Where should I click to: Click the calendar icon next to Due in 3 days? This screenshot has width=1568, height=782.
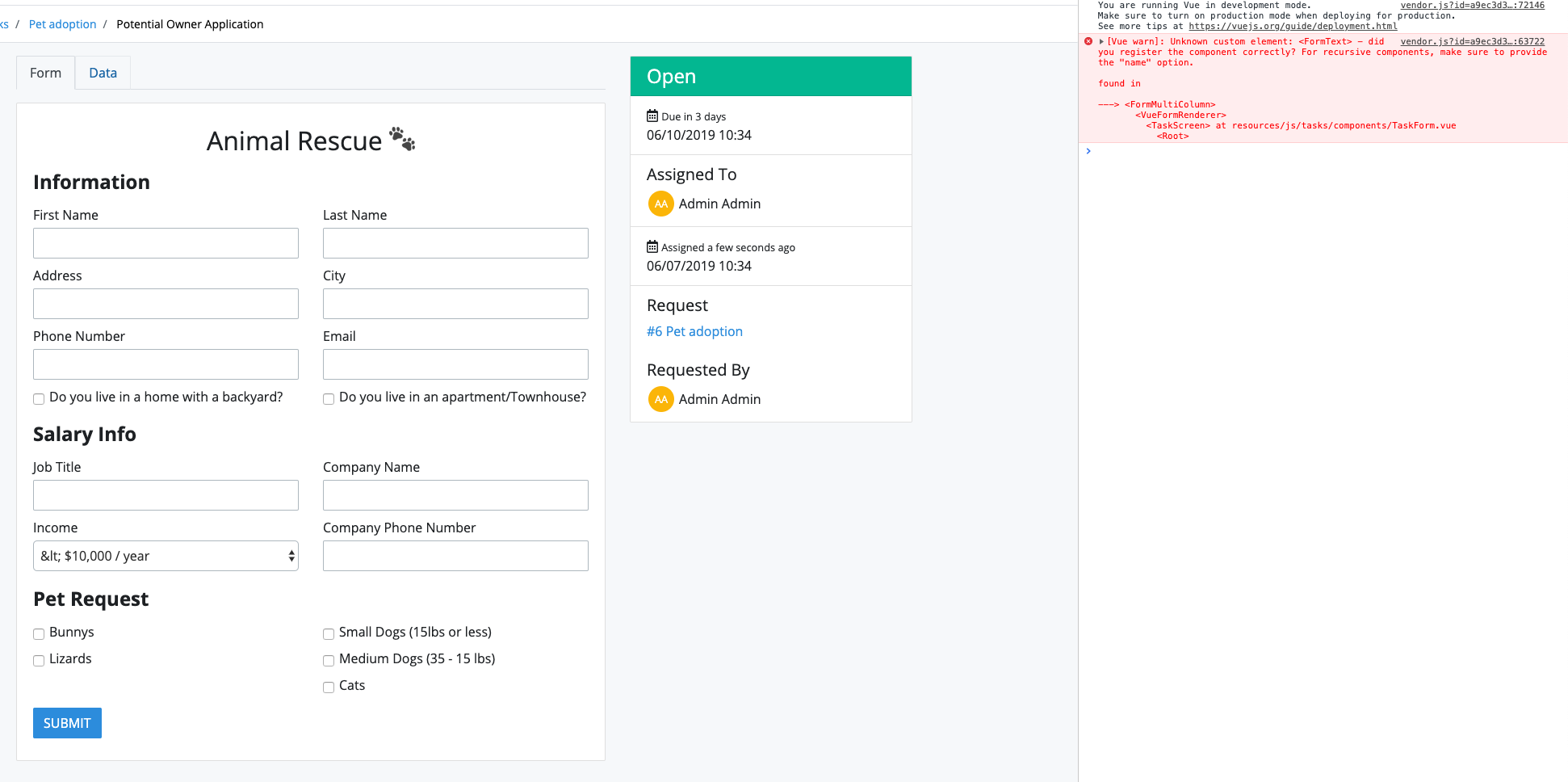coord(652,116)
